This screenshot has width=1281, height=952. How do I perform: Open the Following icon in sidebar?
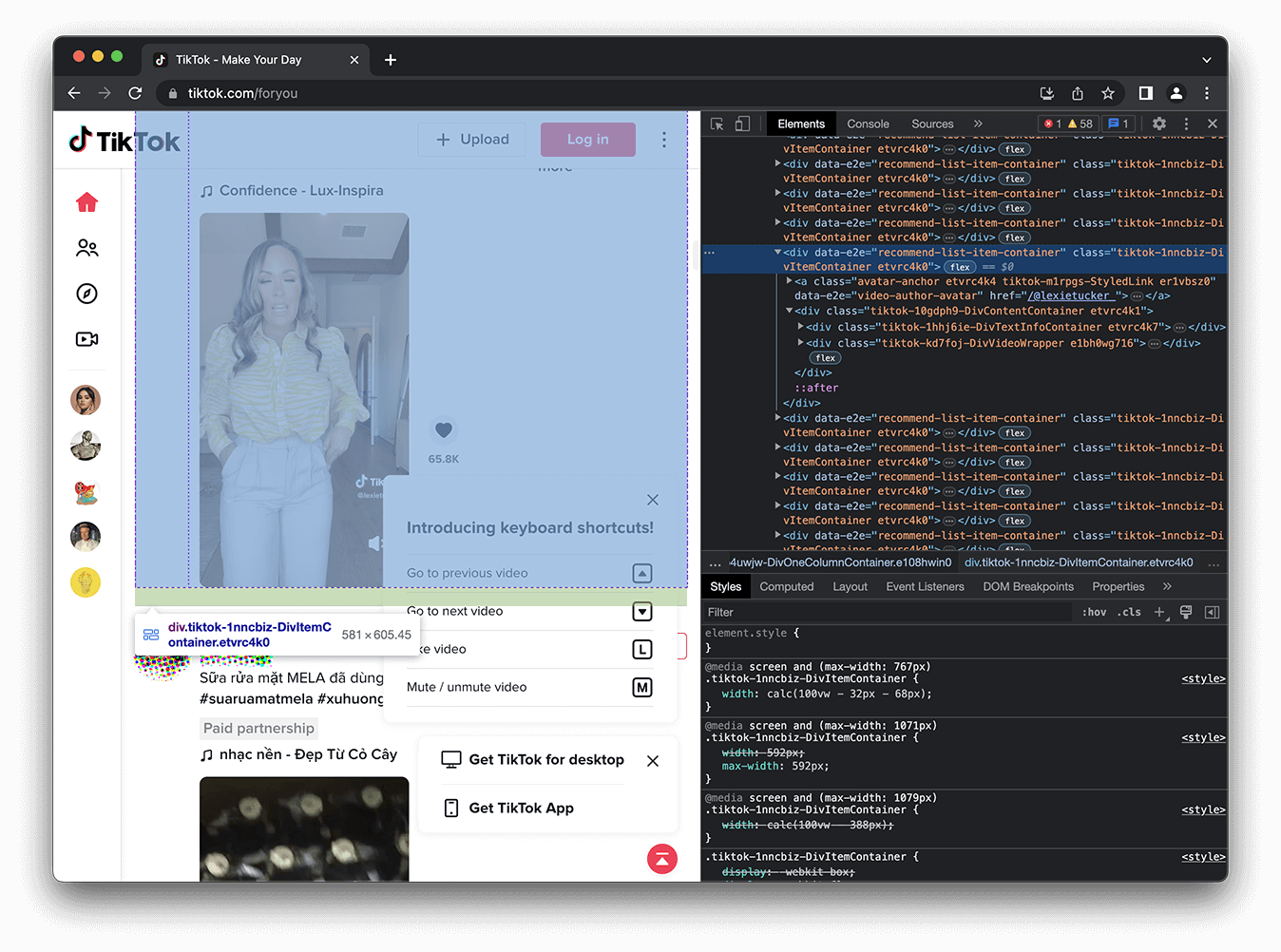click(86, 248)
